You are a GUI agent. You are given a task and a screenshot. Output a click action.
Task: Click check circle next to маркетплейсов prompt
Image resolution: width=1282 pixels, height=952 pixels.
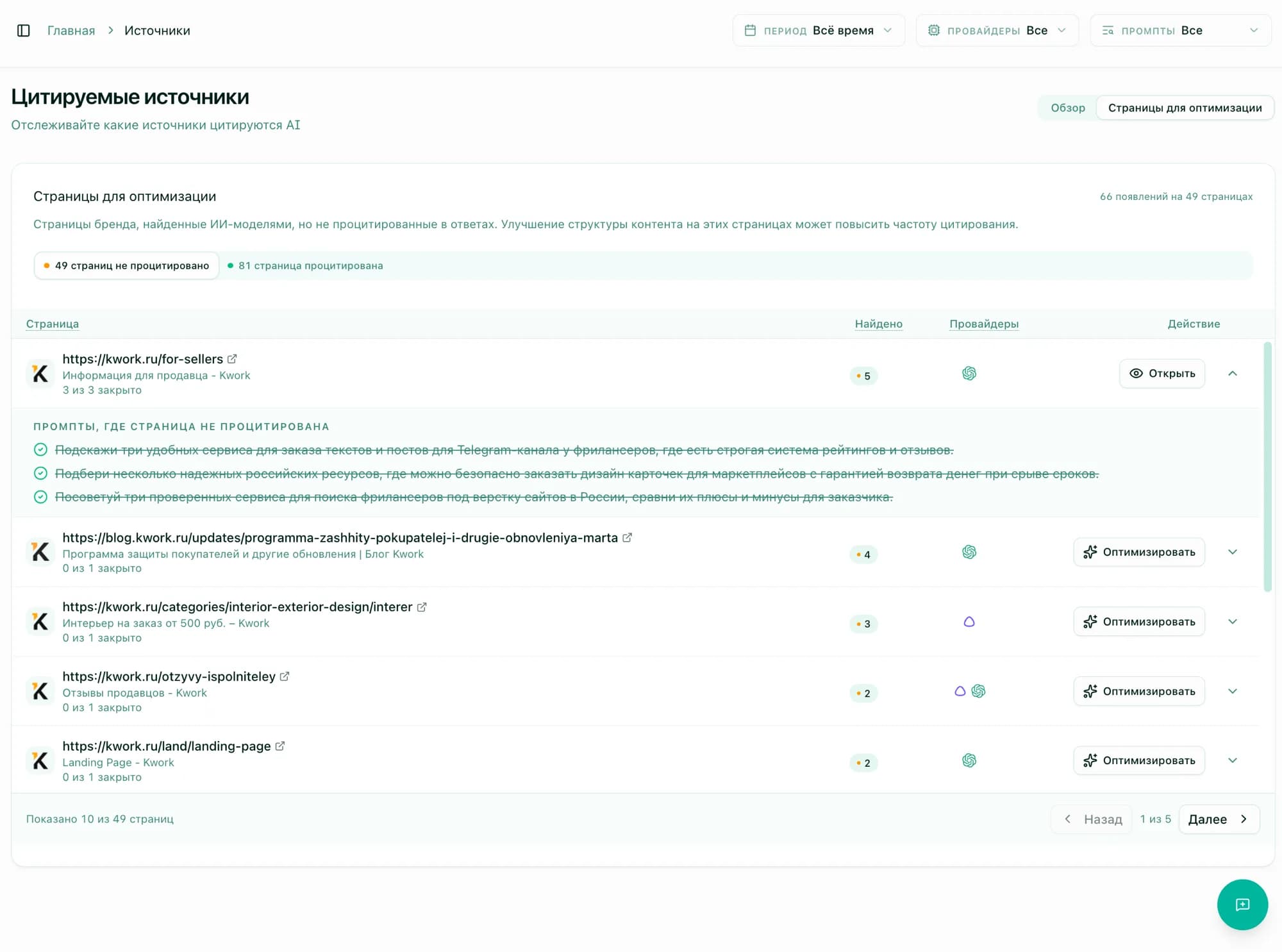40,474
